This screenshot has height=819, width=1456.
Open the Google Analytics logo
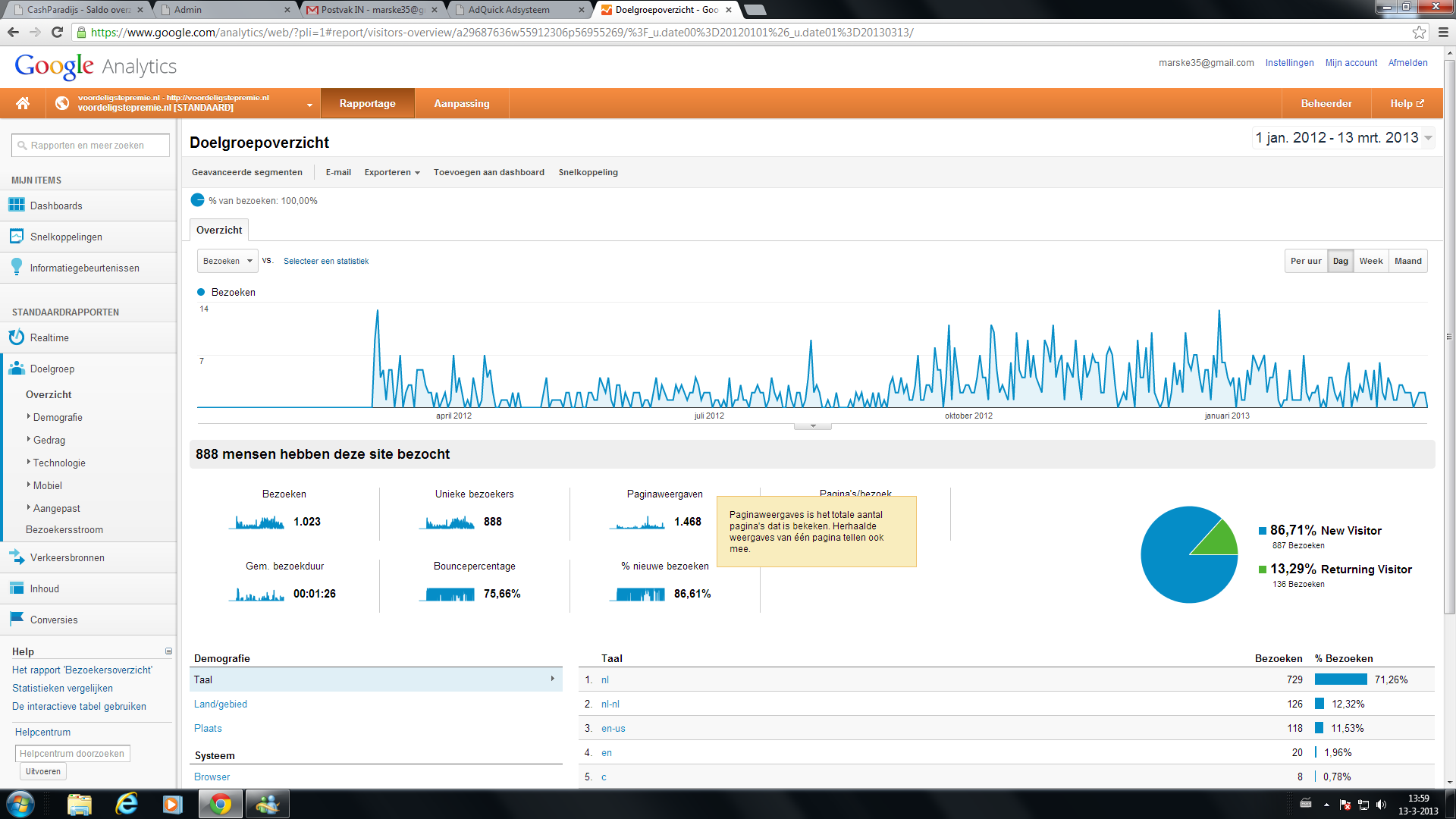96,66
